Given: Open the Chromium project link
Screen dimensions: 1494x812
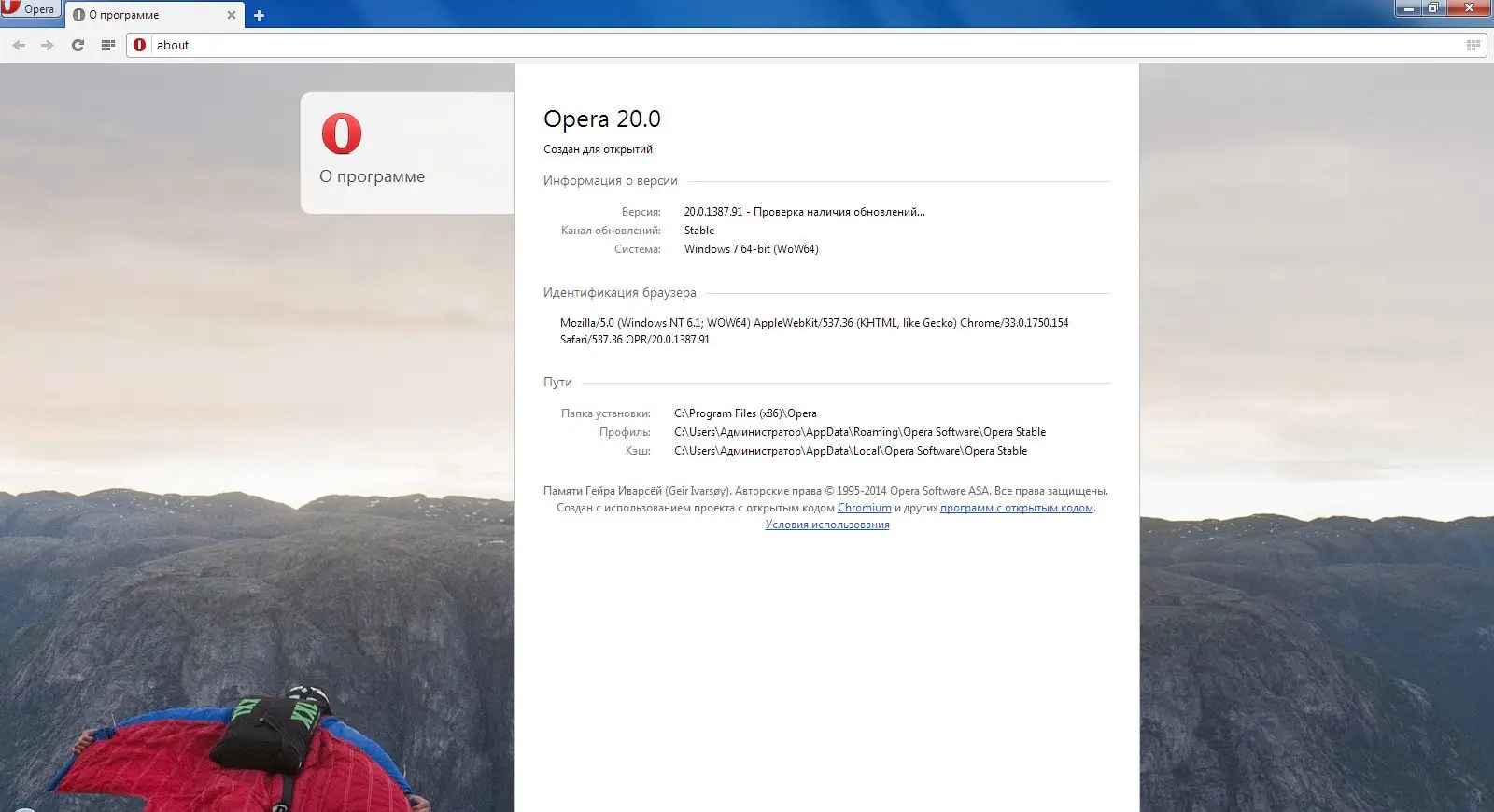Looking at the screenshot, I should pos(865,508).
